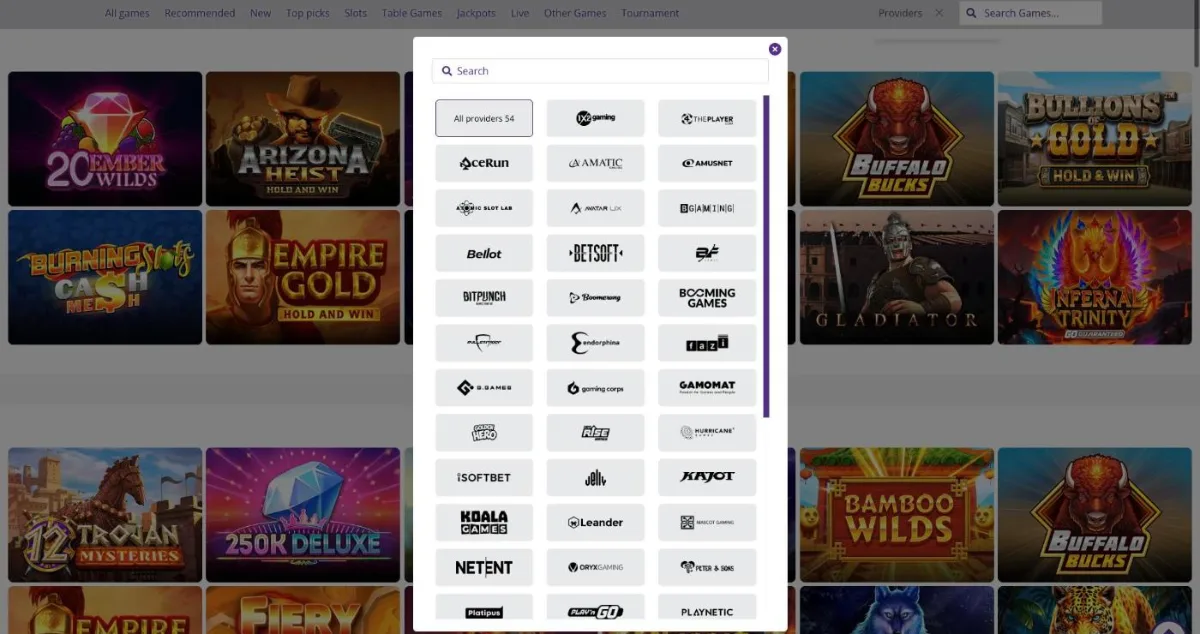Filter by BF Games provider logo

coord(707,253)
